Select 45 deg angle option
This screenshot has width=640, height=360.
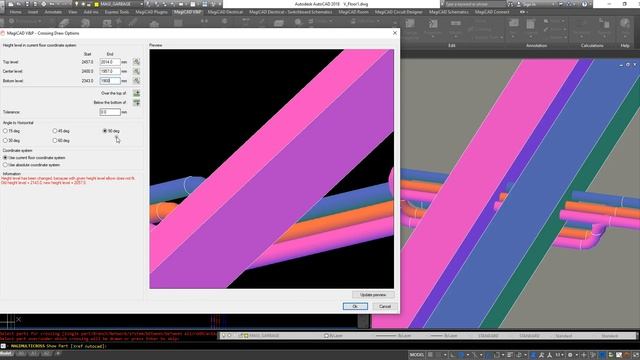55,131
